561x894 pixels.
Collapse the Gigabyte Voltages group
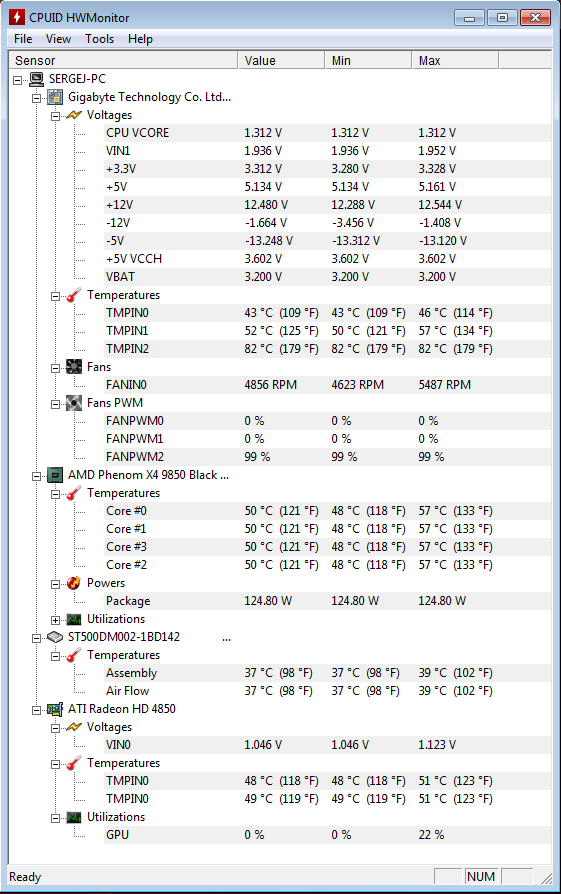point(55,116)
